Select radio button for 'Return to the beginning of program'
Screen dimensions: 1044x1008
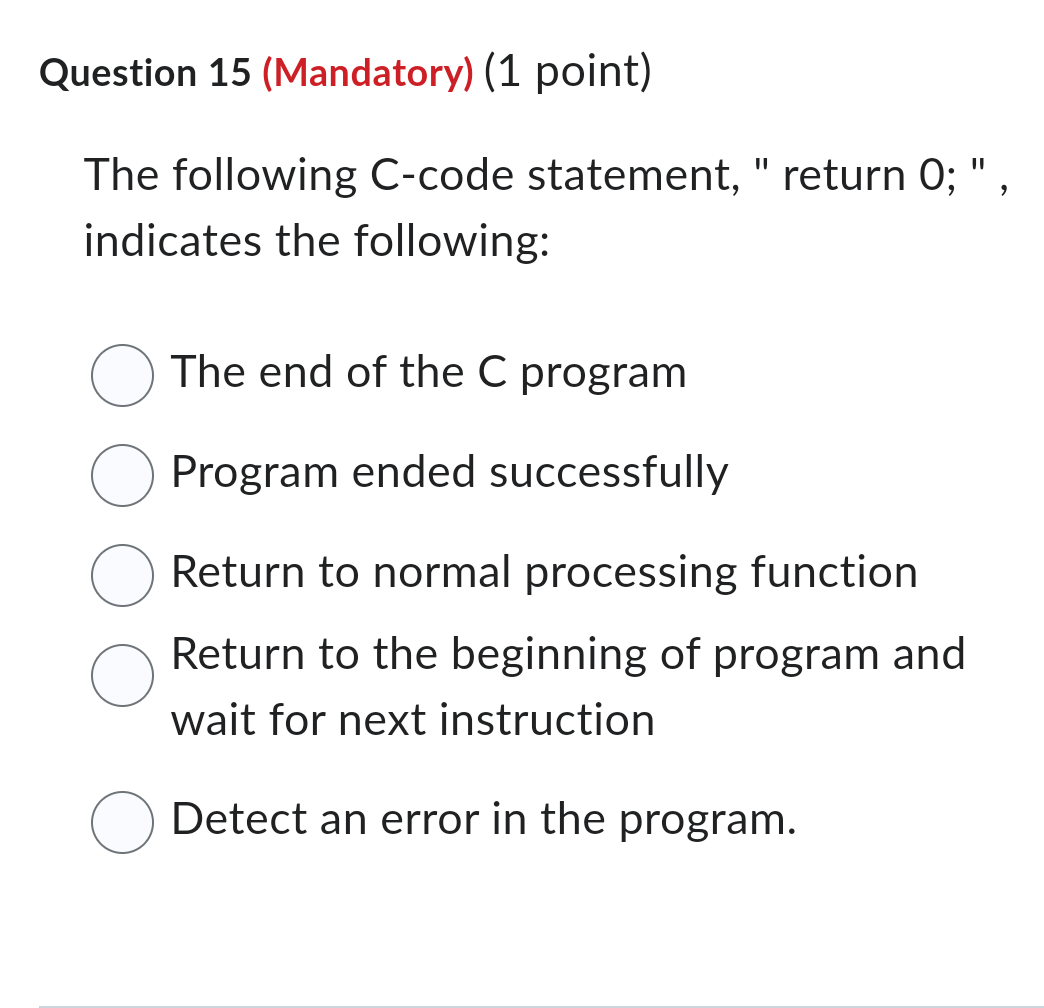pyautogui.click(x=122, y=677)
